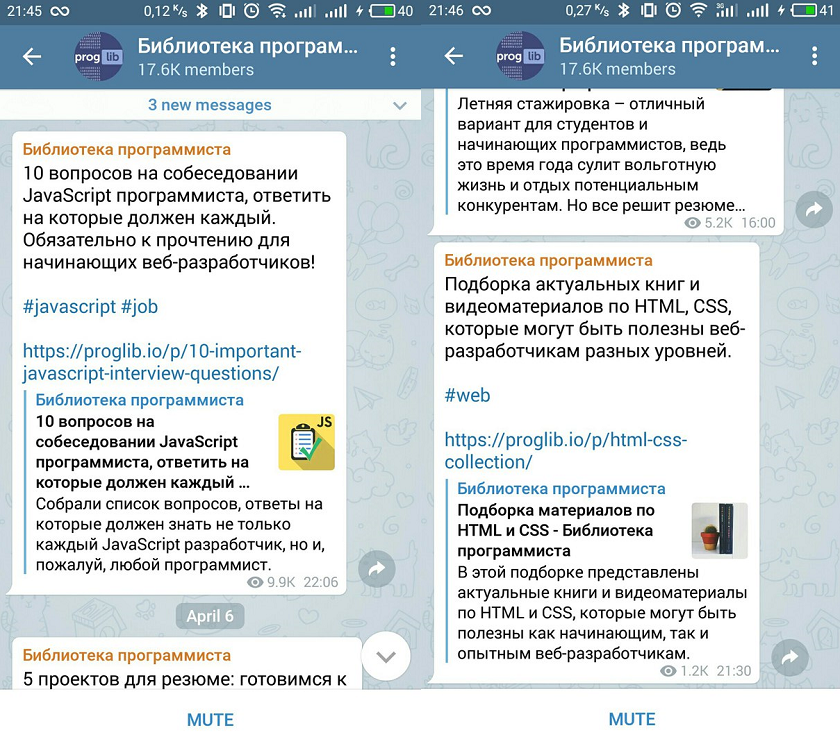Mute the channel in right screenshot
This screenshot has width=840, height=746.
632,719
